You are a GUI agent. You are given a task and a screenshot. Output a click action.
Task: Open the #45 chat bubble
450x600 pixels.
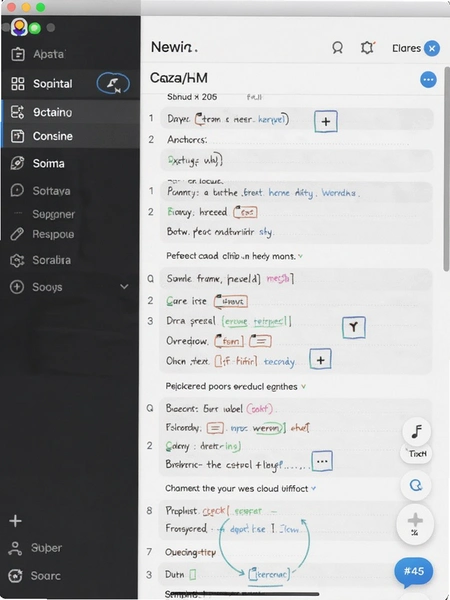(x=414, y=572)
